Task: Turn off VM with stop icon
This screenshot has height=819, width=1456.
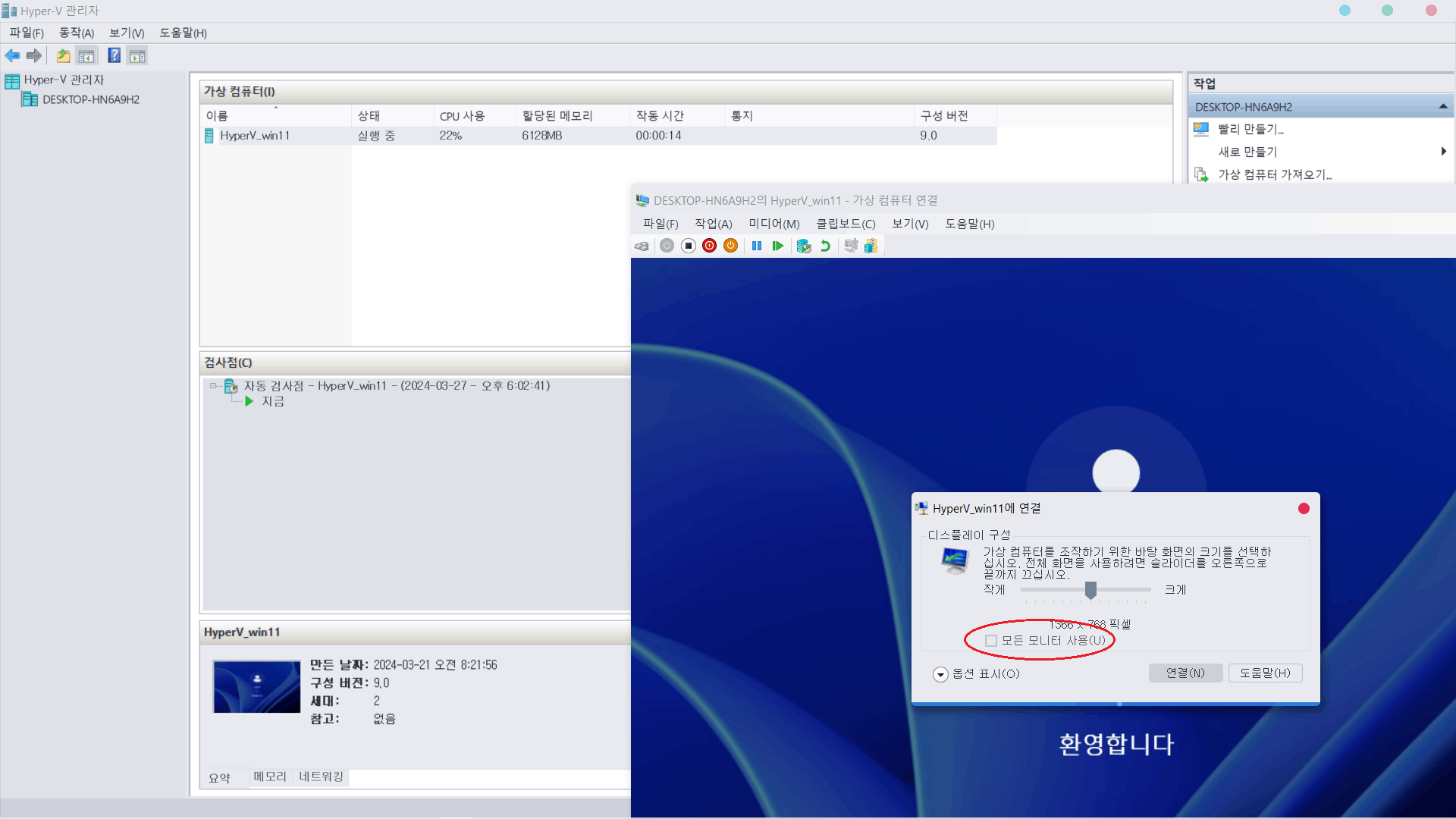Action: click(688, 246)
